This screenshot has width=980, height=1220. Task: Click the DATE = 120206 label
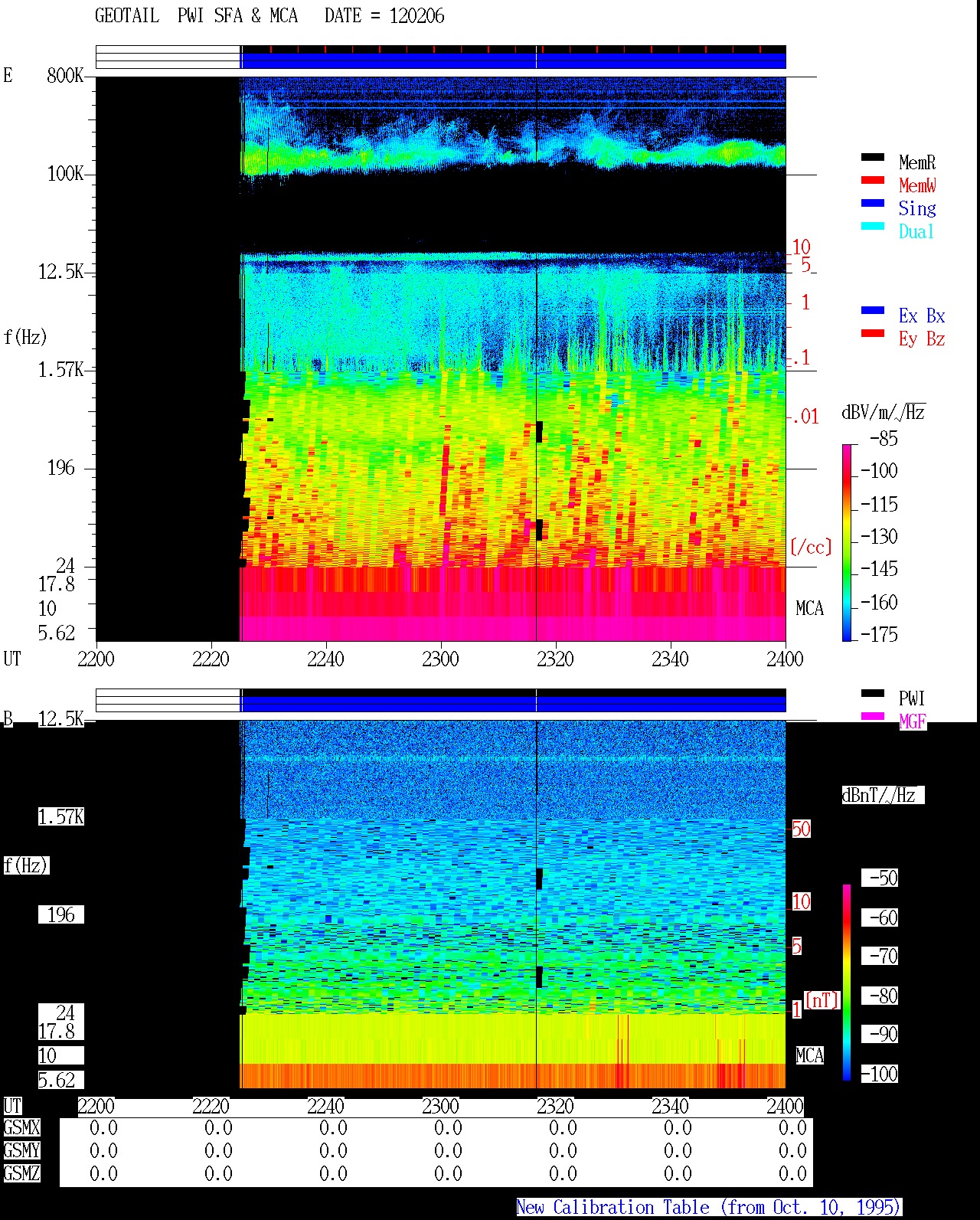click(384, 16)
